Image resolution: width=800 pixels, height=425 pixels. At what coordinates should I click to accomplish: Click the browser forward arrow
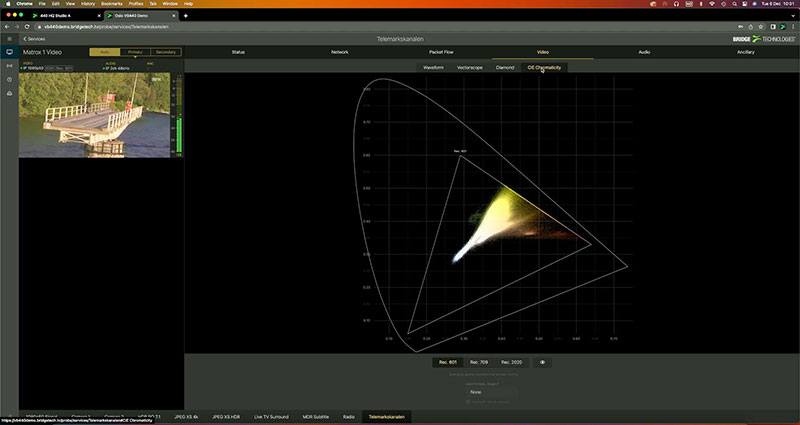(x=18, y=26)
